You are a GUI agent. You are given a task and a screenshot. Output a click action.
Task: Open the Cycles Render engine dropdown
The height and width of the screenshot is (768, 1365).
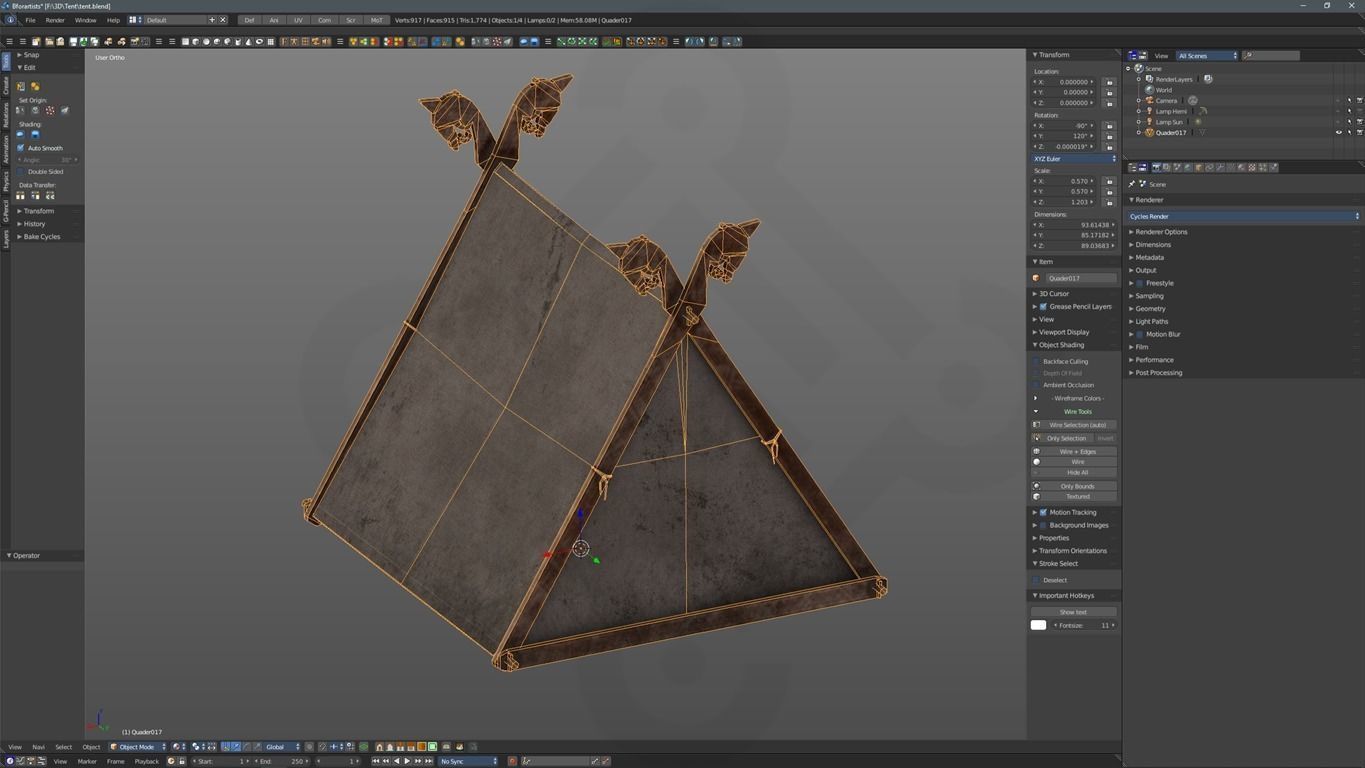1243,216
